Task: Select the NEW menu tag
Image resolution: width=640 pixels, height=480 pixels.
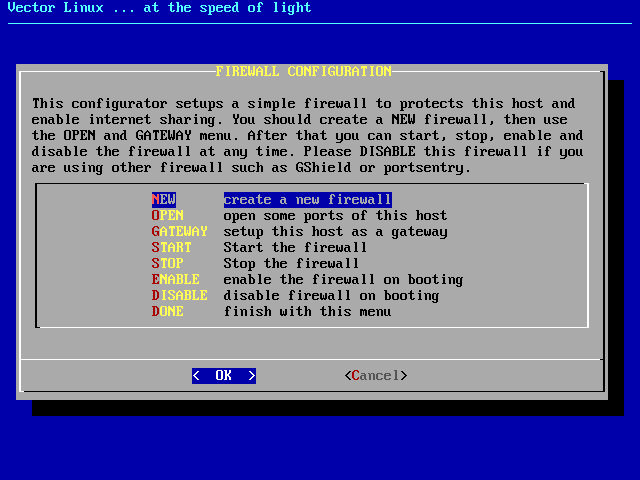Action: [x=164, y=200]
